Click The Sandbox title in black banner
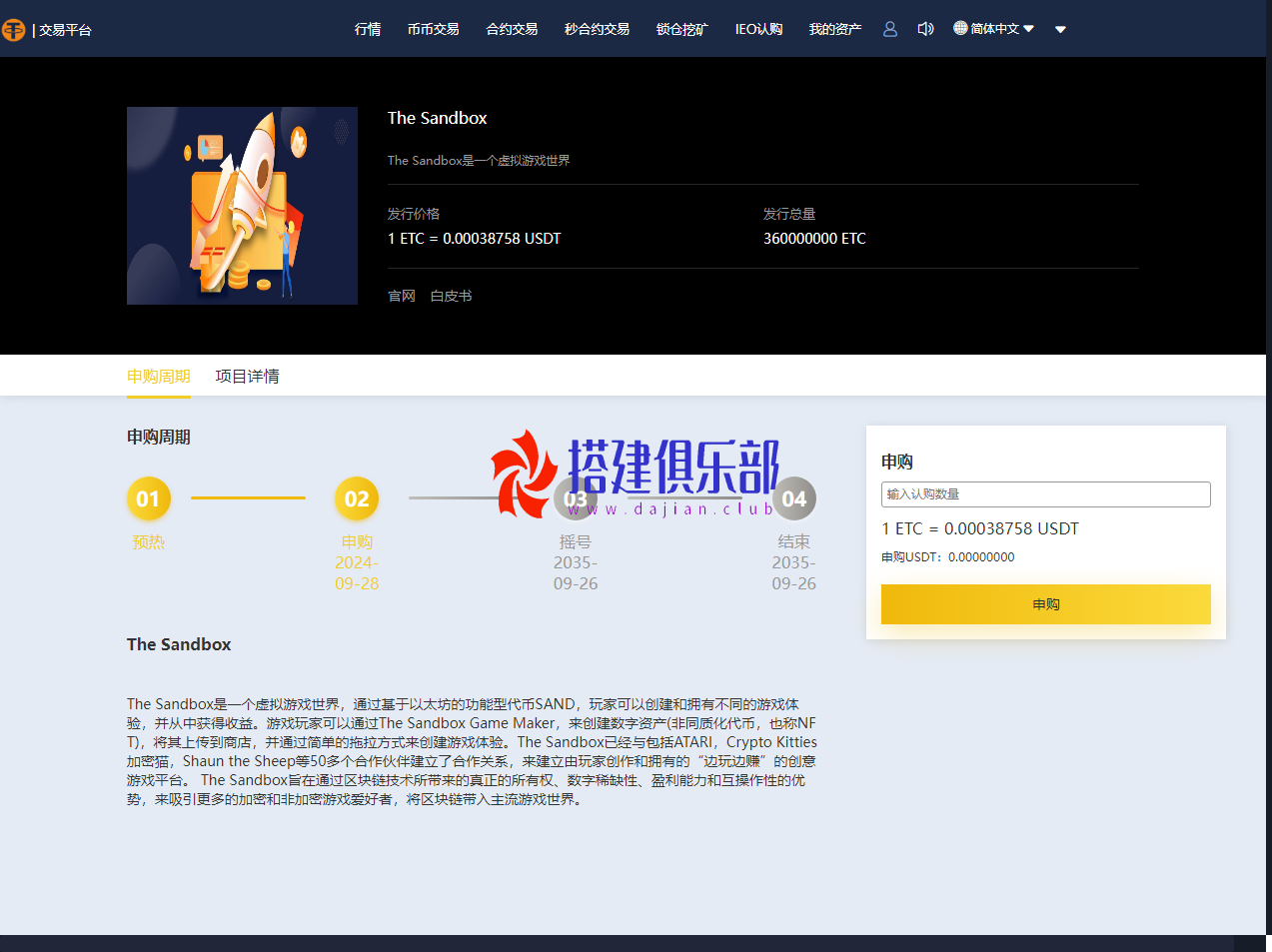Viewport: 1272px width, 952px height. click(438, 118)
